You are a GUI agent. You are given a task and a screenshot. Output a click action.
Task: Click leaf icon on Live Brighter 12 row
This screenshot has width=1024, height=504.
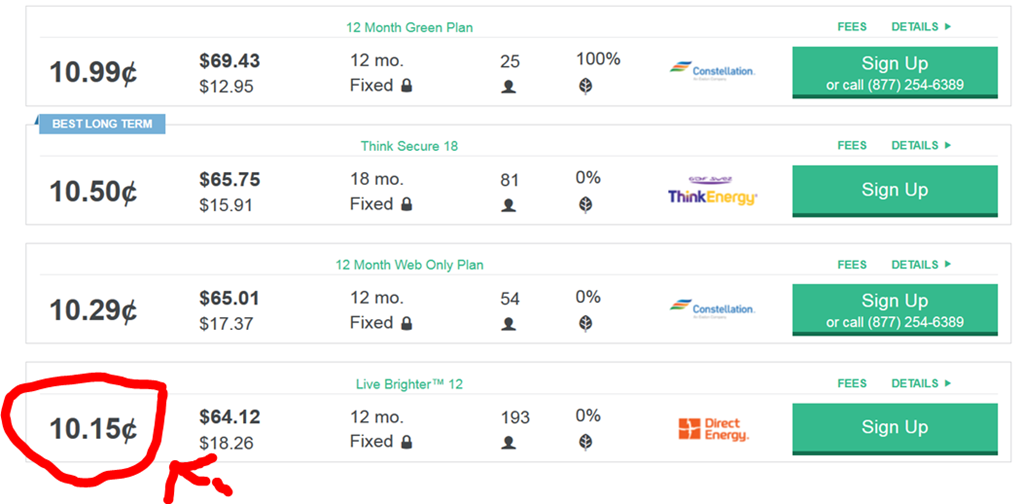[586, 442]
